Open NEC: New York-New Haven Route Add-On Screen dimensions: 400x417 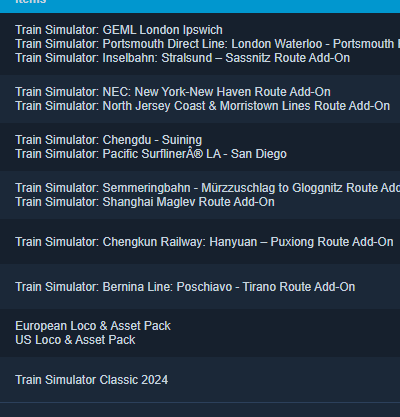point(173,92)
